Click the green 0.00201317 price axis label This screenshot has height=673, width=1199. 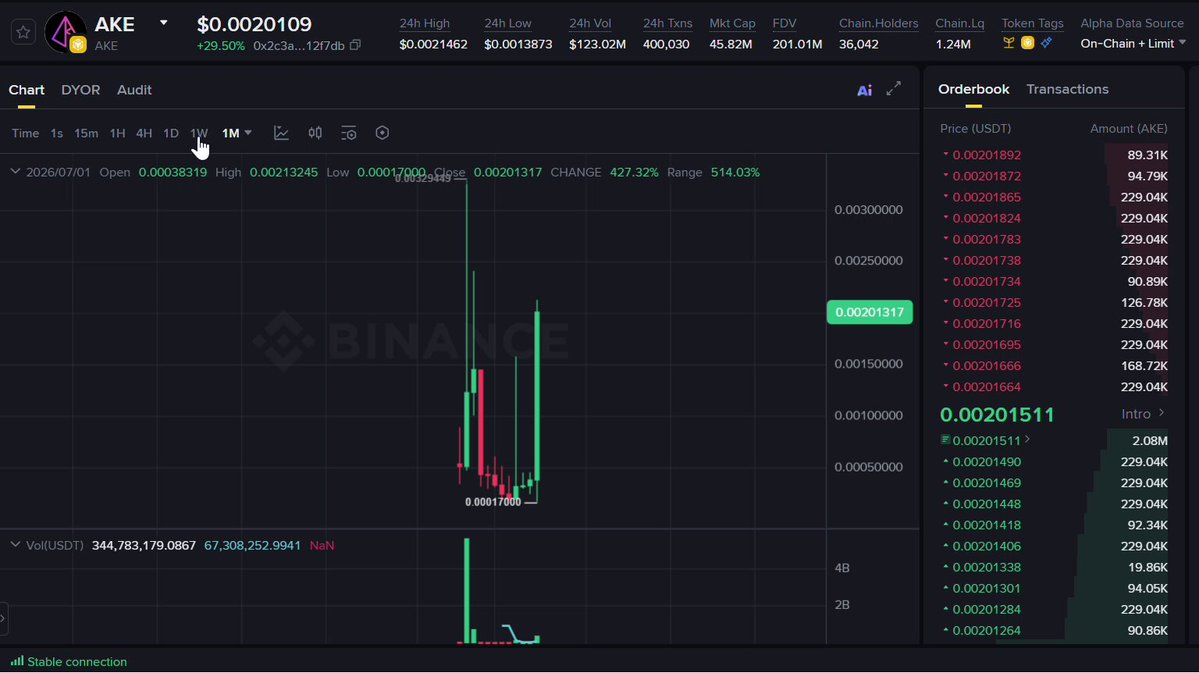coord(869,312)
